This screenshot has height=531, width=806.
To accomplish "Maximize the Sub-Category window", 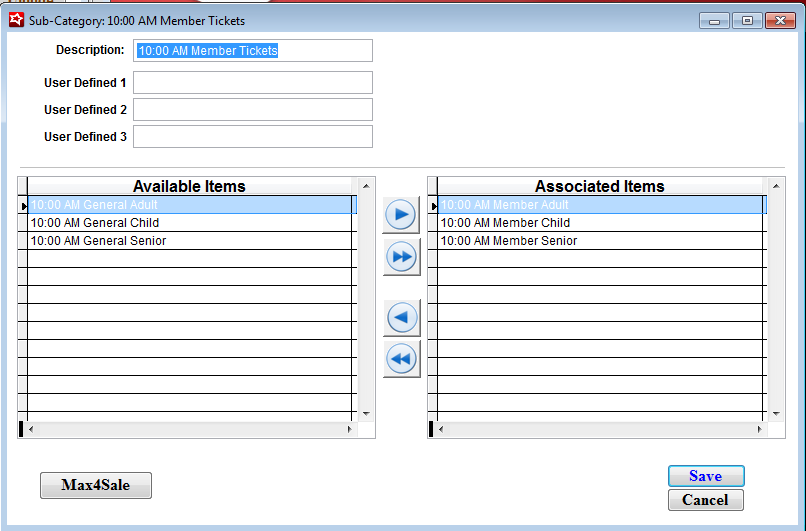I will click(x=747, y=21).
